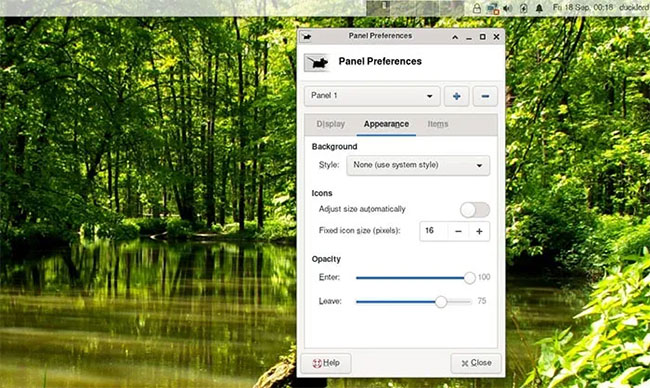Switch to the Items tab
Viewport: 650px width, 388px height.
pos(438,124)
